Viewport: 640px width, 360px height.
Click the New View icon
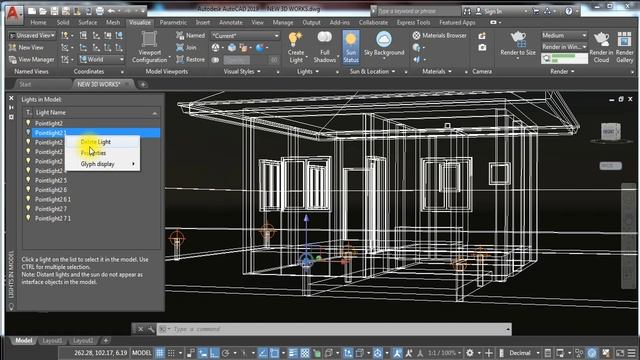point(26,47)
